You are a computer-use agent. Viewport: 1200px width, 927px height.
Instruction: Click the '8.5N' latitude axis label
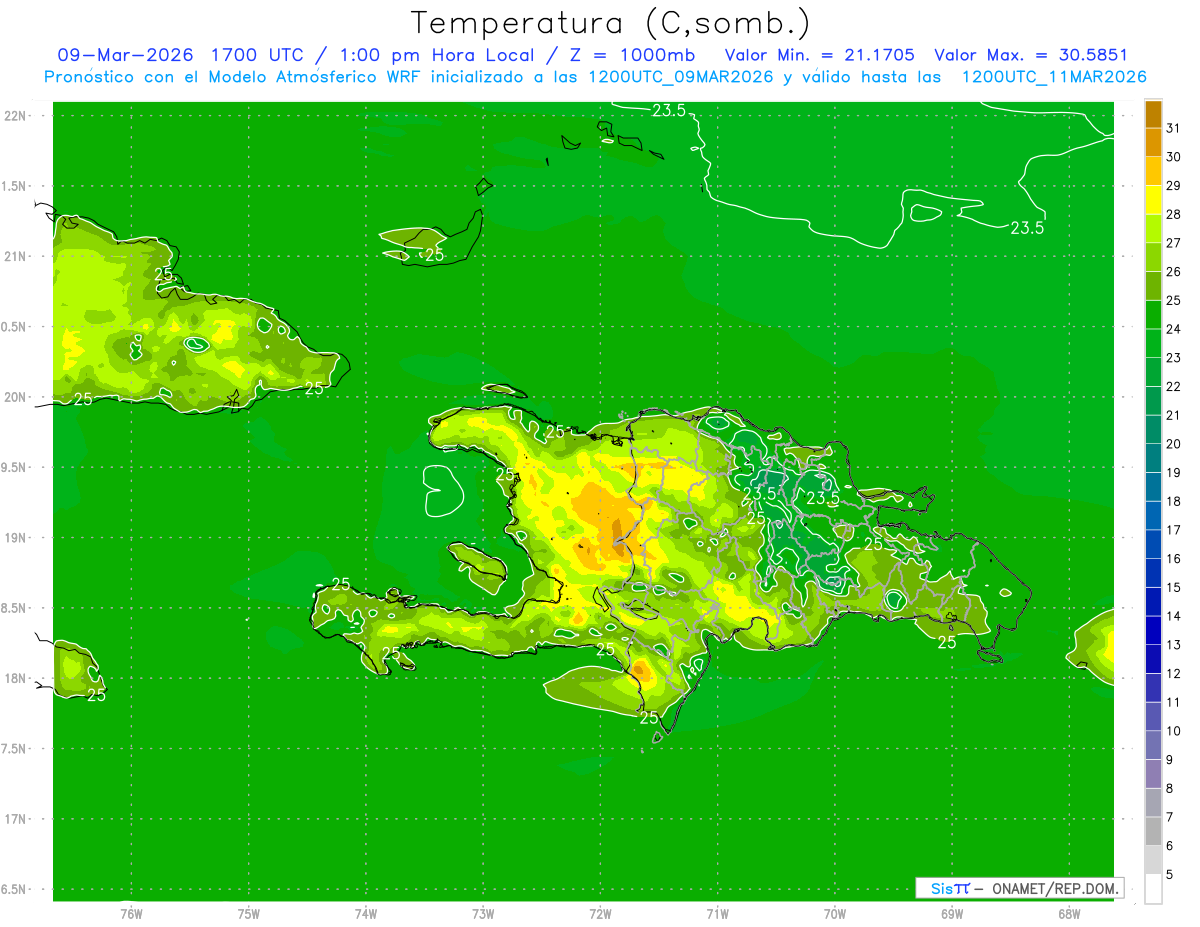coord(15,608)
